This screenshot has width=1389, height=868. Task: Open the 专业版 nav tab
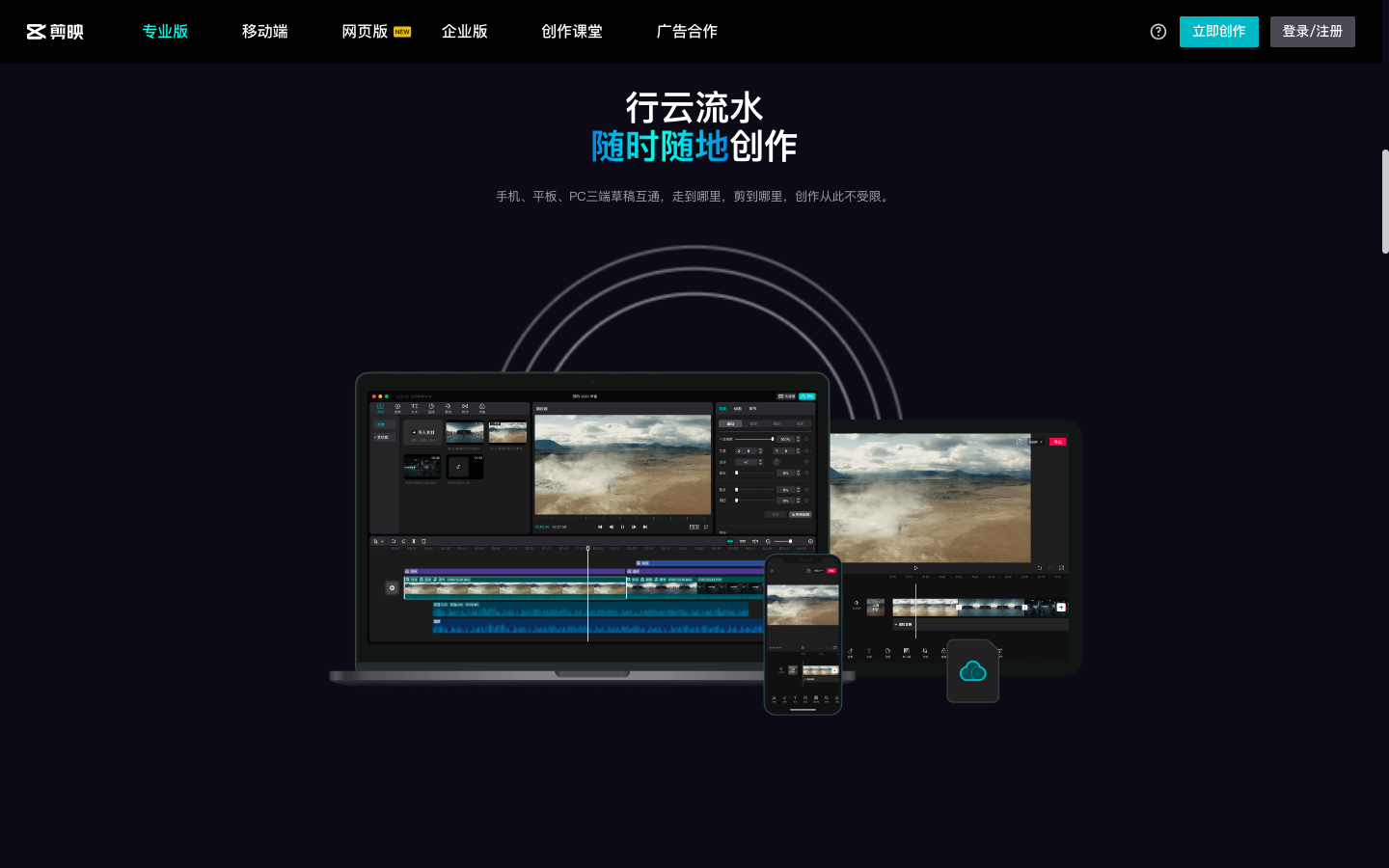coord(165,32)
